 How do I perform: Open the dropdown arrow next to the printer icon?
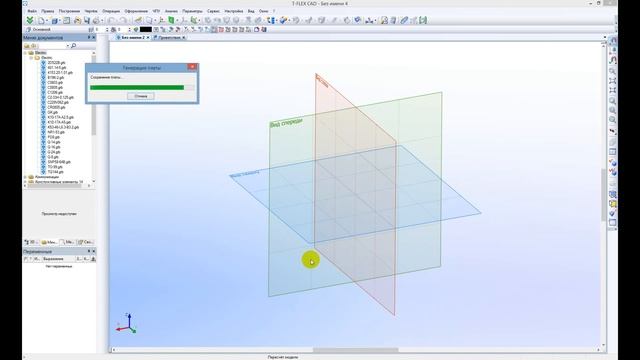point(102,20)
